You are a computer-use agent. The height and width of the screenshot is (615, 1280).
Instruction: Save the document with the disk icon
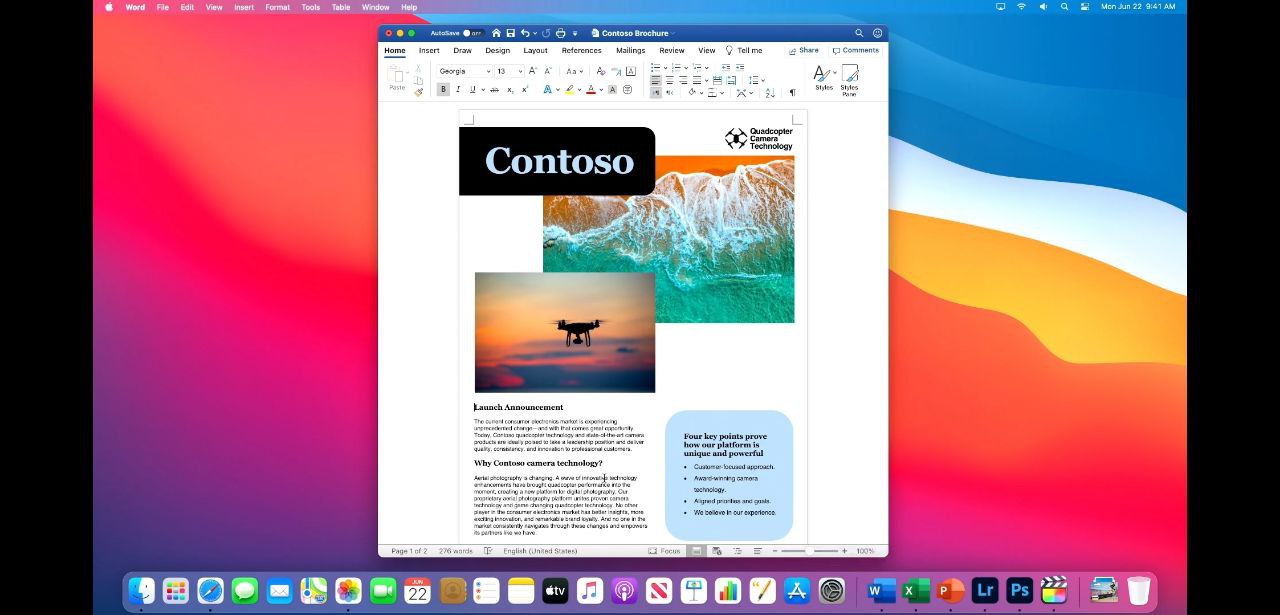[x=511, y=33]
